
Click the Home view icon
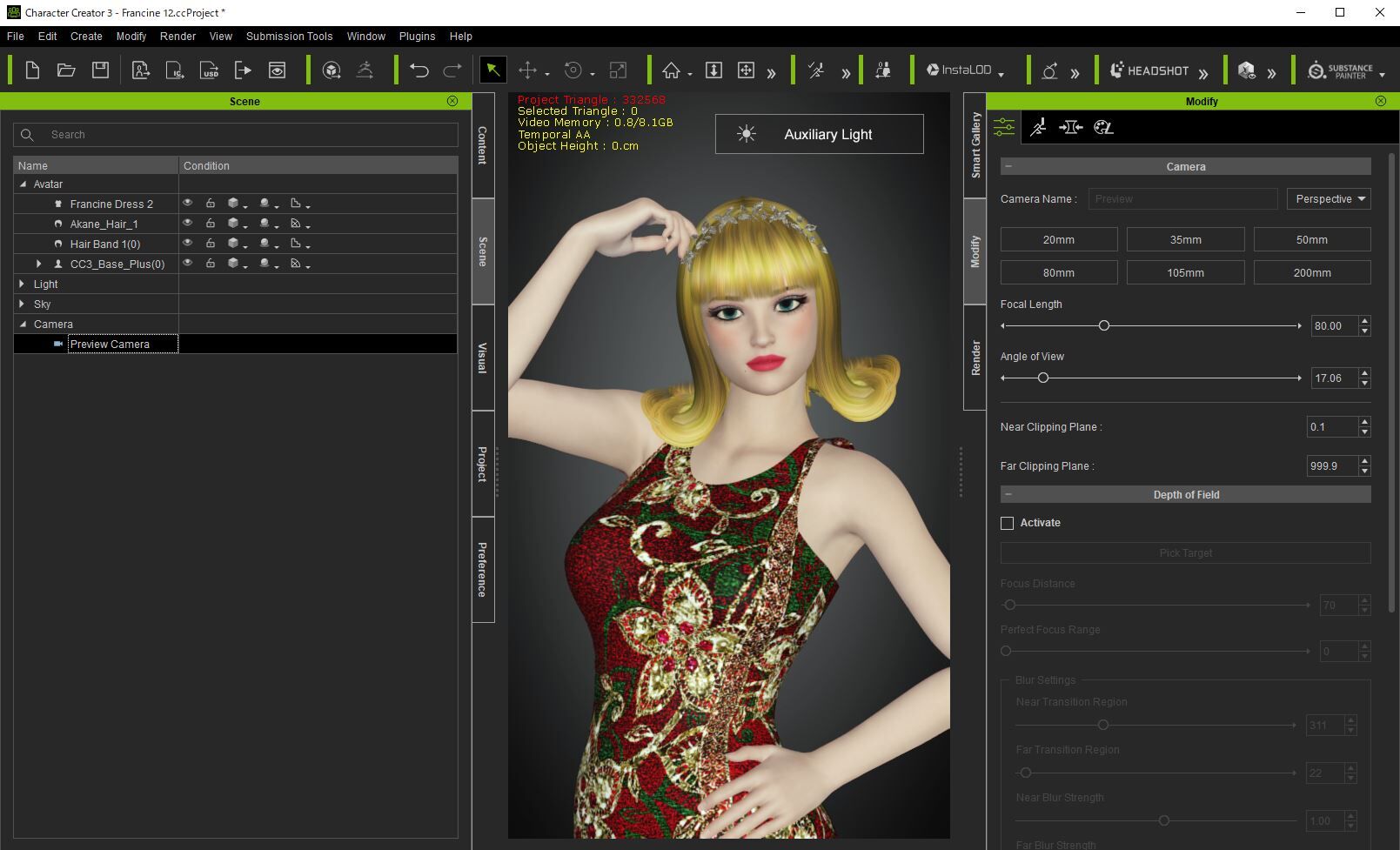671,70
